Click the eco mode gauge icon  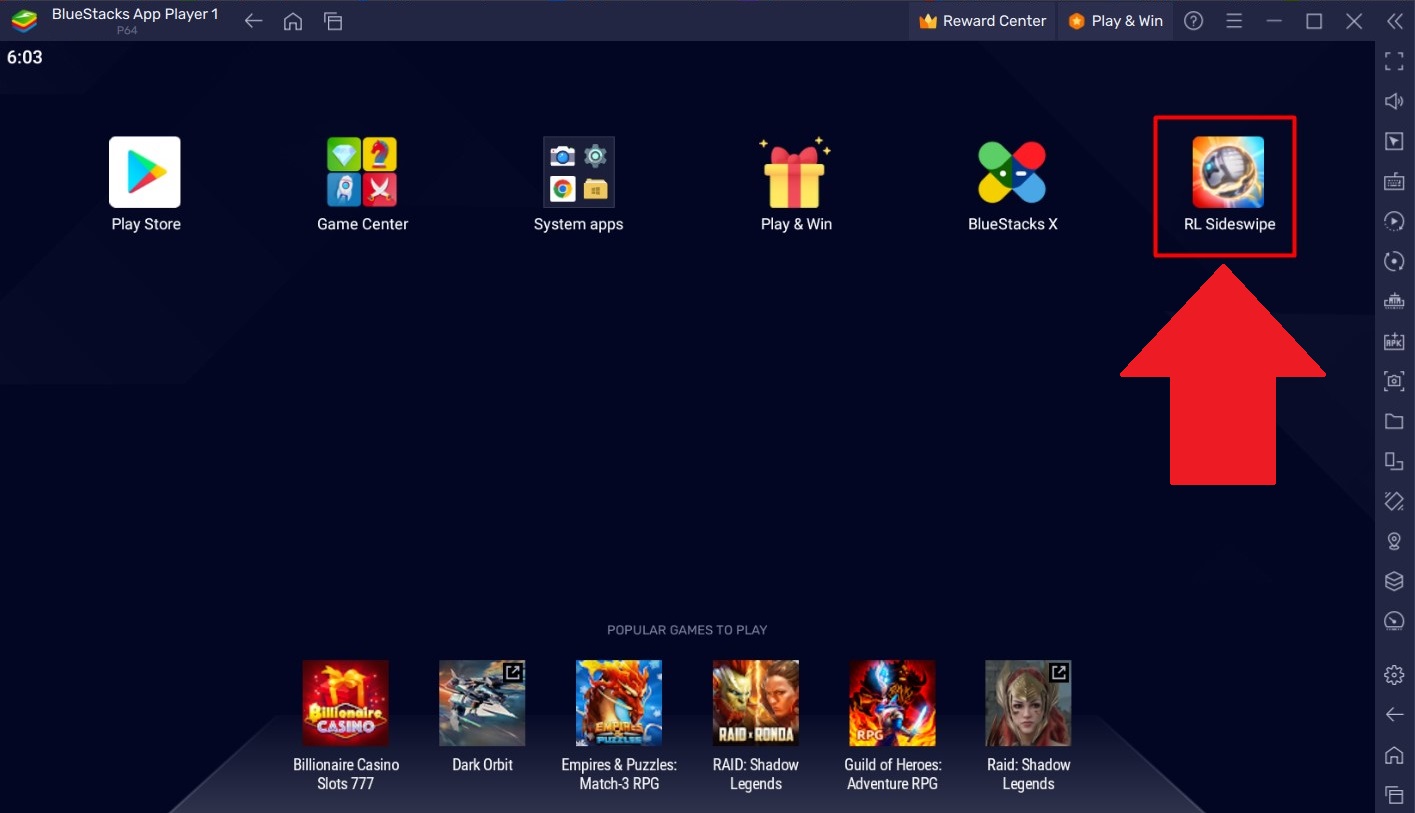pyautogui.click(x=1394, y=621)
